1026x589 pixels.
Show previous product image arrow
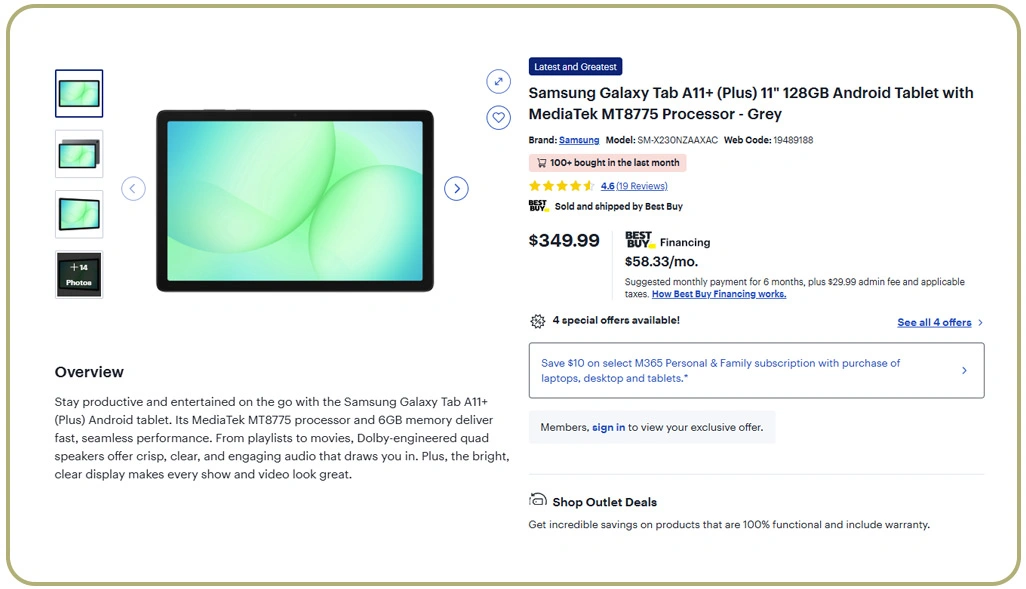pyautogui.click(x=133, y=188)
